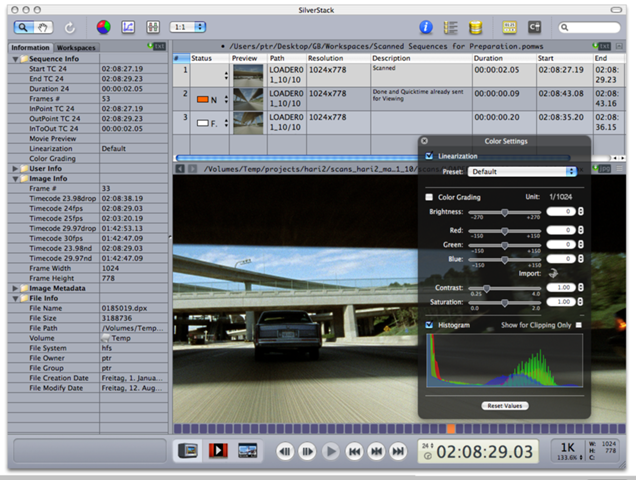Collapse the Sequence Info section
636x480 pixels.
[x=16, y=59]
